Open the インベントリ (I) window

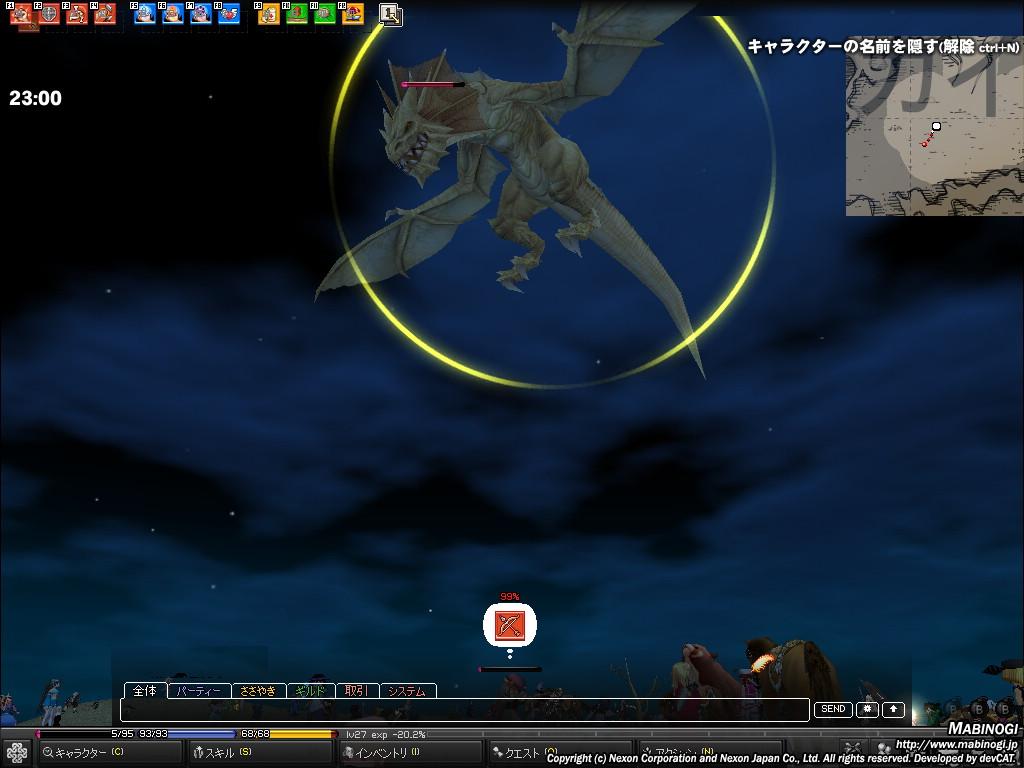pyautogui.click(x=410, y=752)
